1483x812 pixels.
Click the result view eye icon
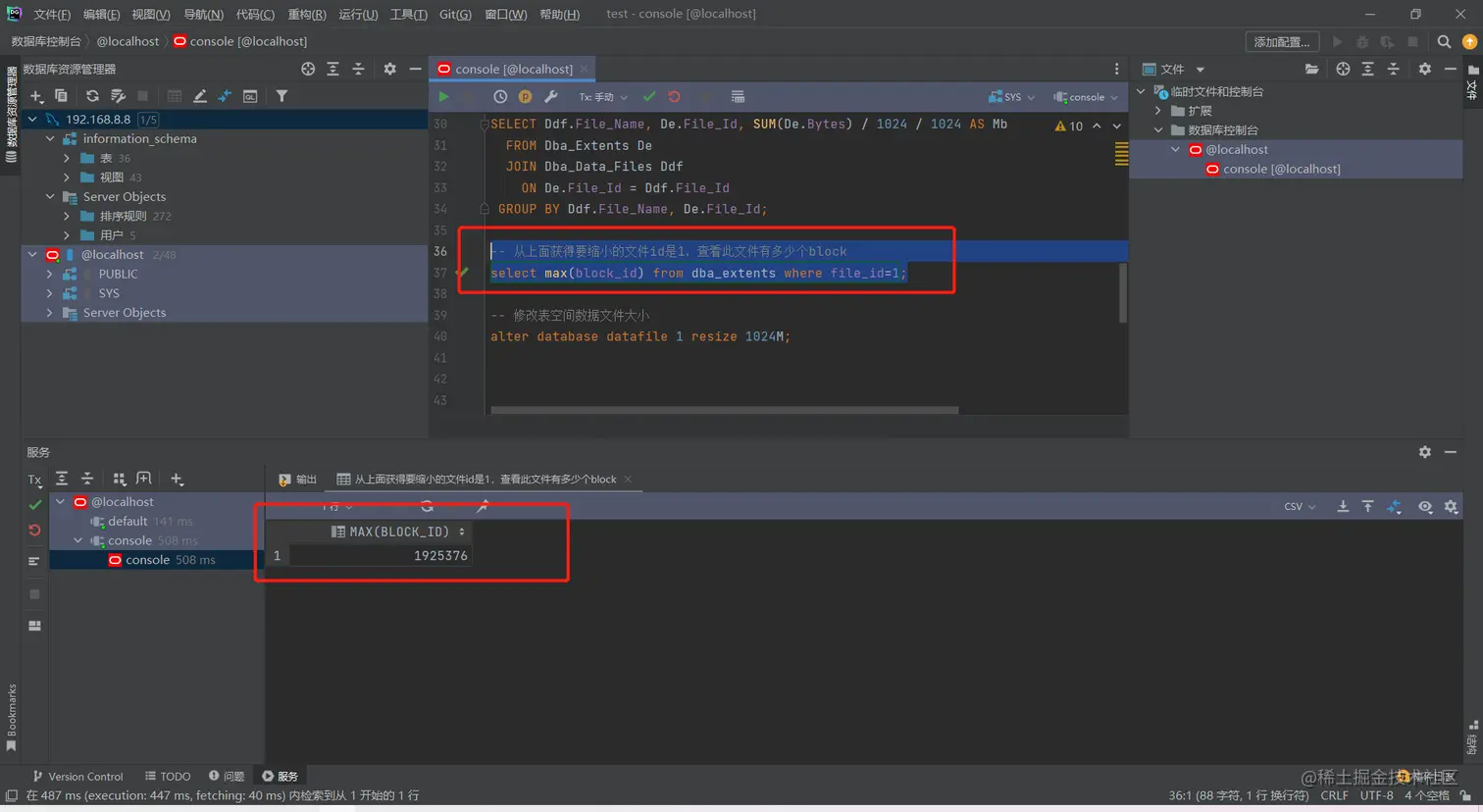point(1425,507)
